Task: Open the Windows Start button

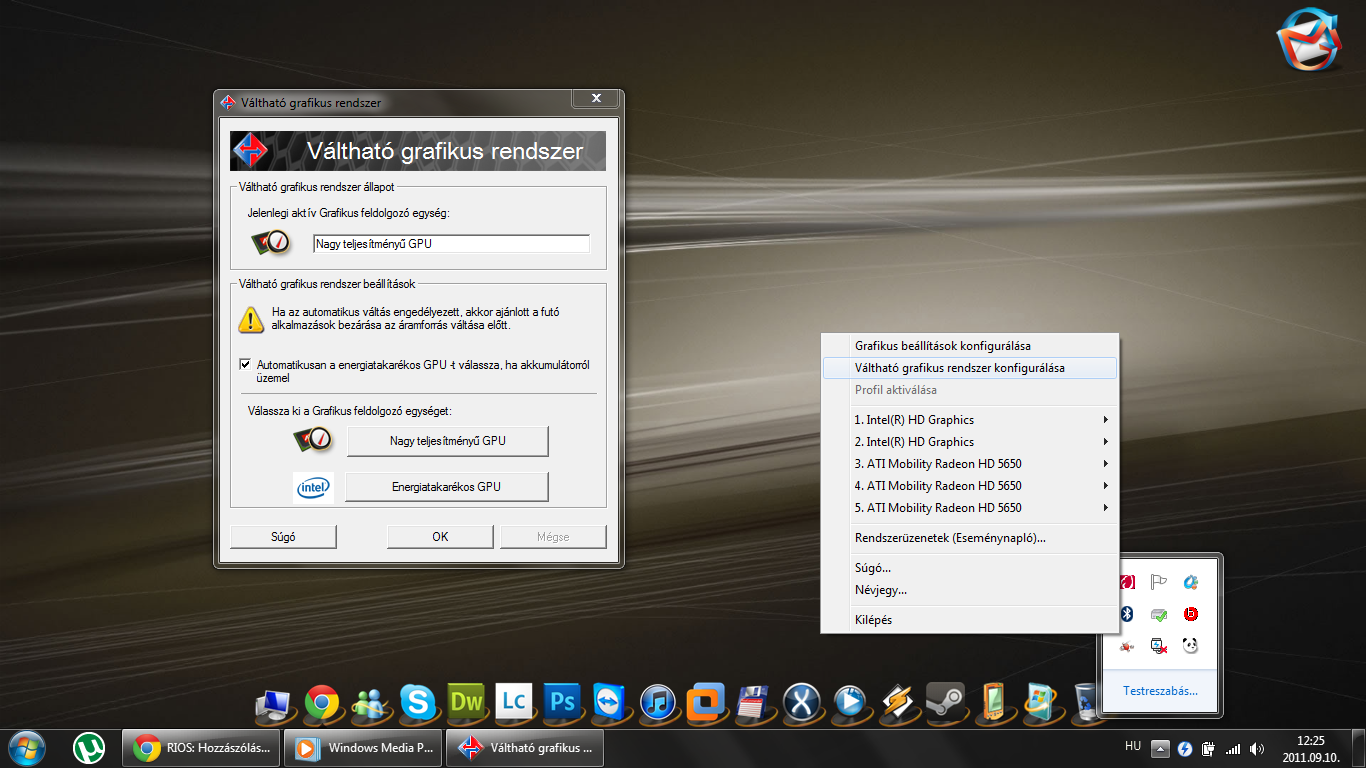Action: coord(27,747)
